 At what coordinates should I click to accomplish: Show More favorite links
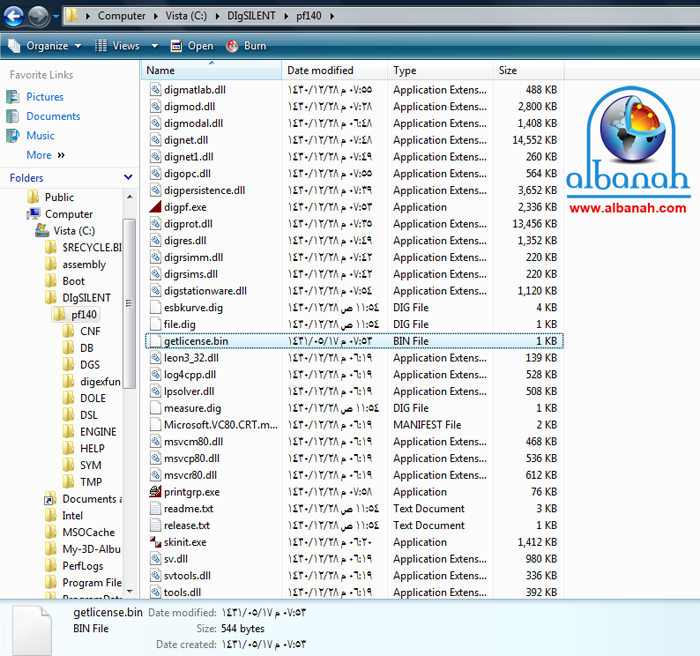45,155
